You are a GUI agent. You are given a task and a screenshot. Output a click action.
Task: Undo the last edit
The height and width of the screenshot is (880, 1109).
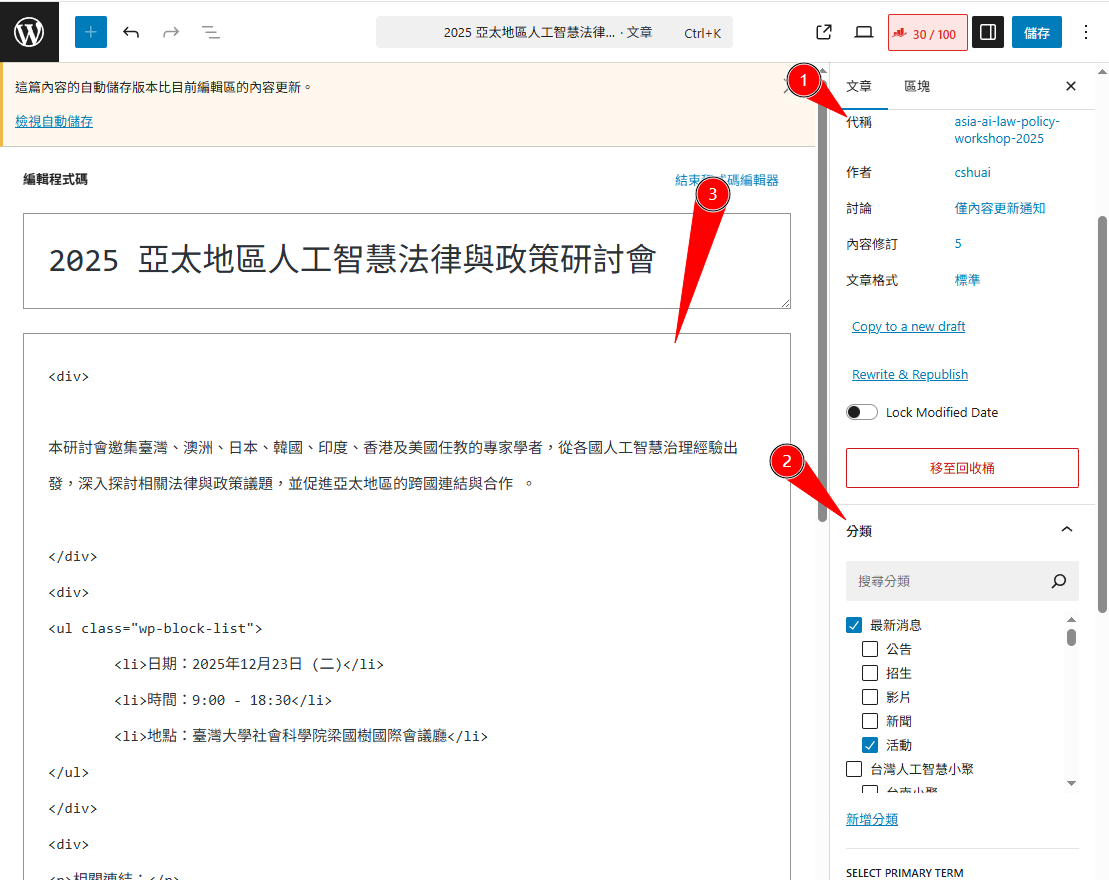131,32
